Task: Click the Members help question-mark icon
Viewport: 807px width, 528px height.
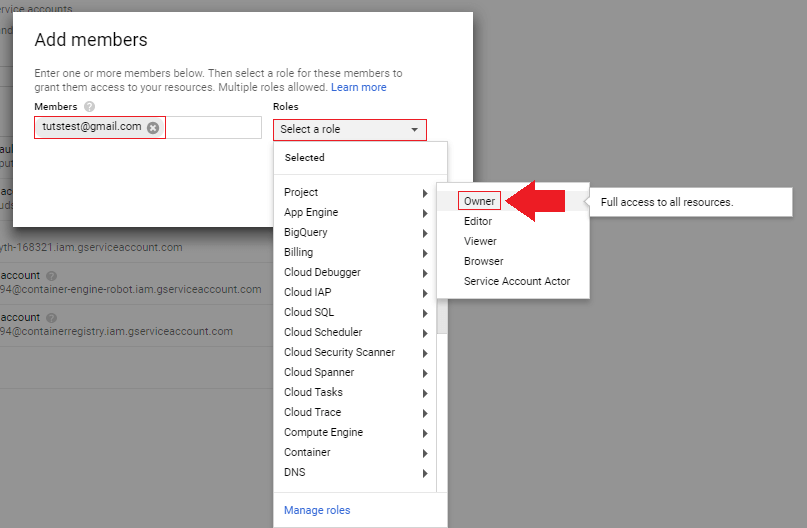Action: pos(90,107)
